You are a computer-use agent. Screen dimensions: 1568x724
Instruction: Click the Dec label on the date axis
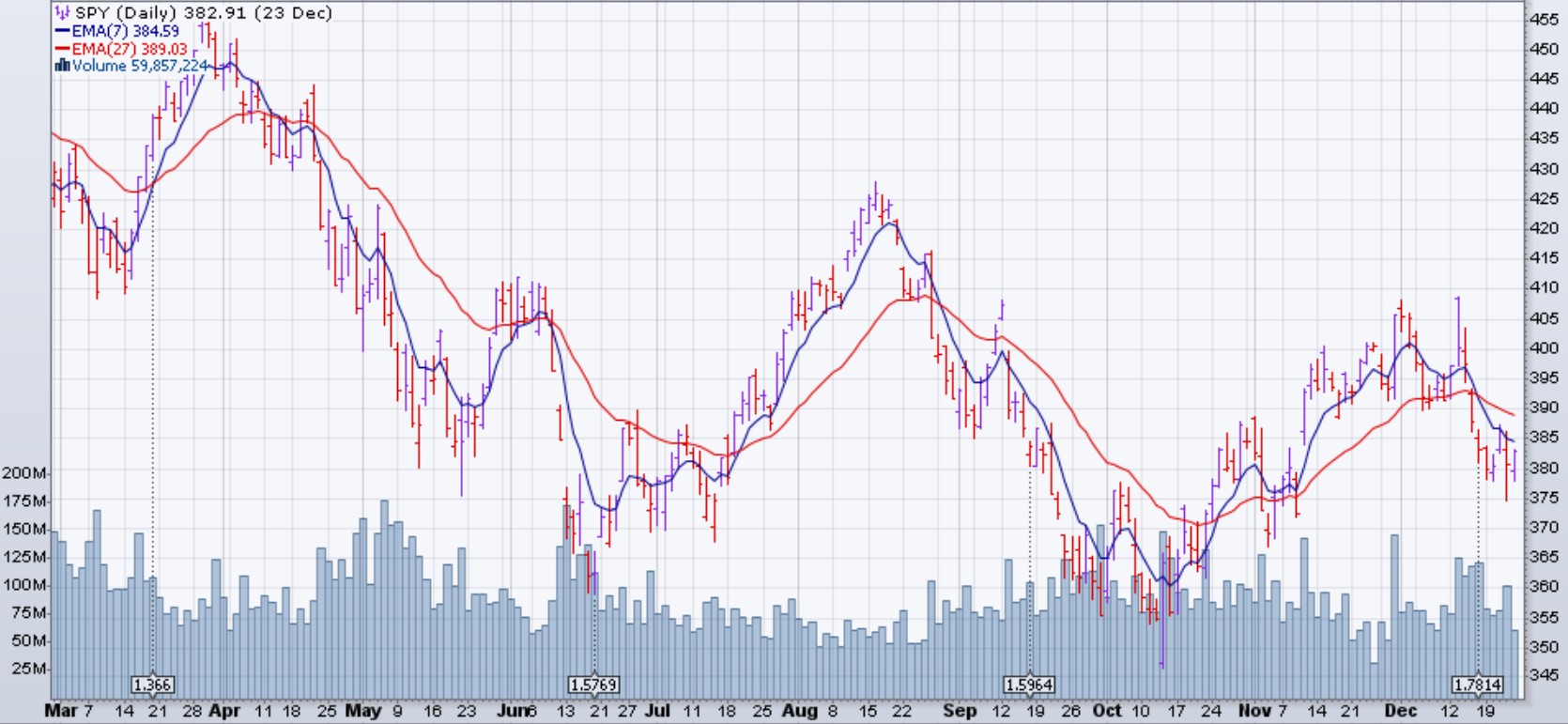coord(1401,711)
